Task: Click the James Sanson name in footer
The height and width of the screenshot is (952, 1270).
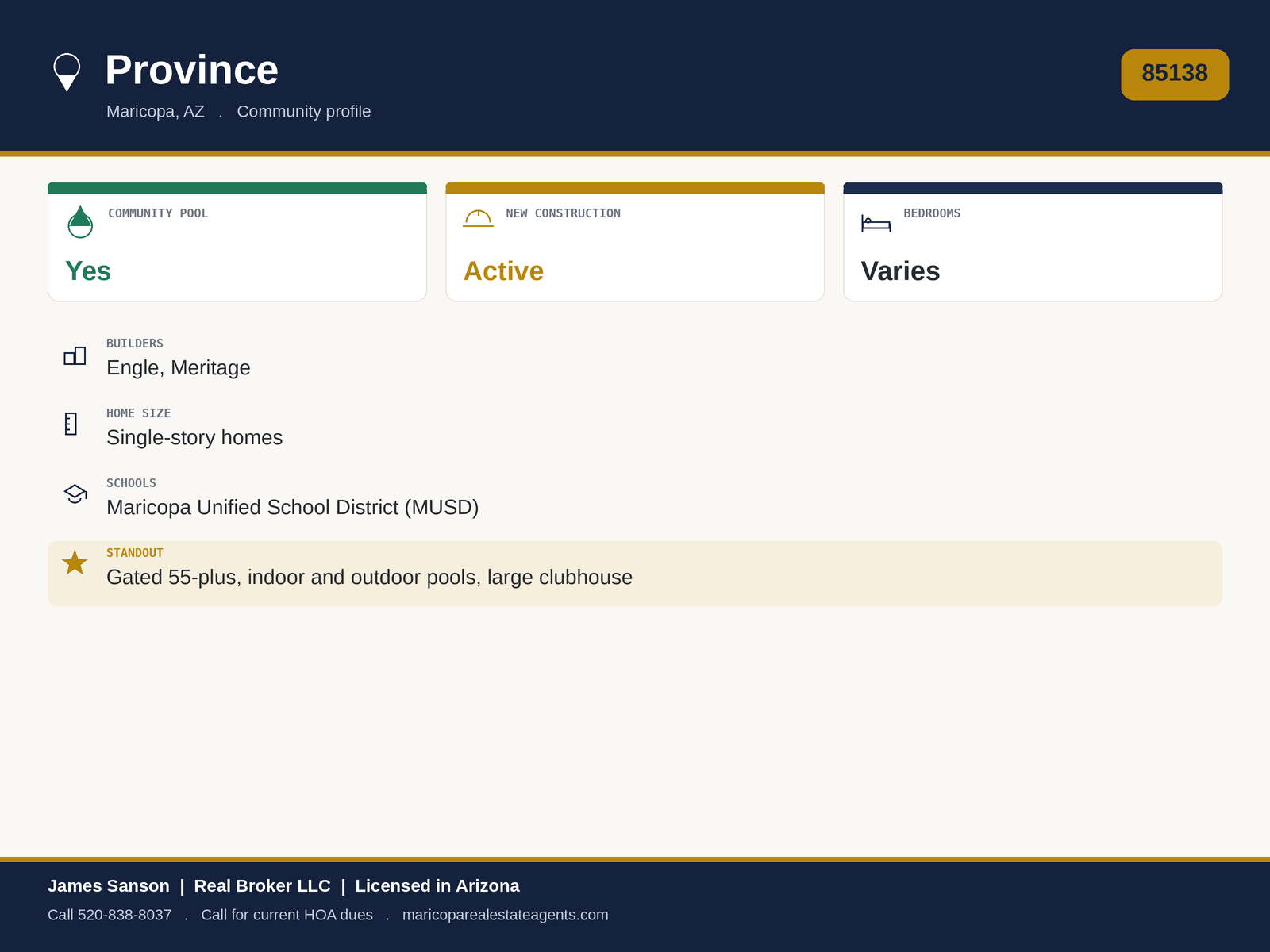Action: [x=109, y=886]
